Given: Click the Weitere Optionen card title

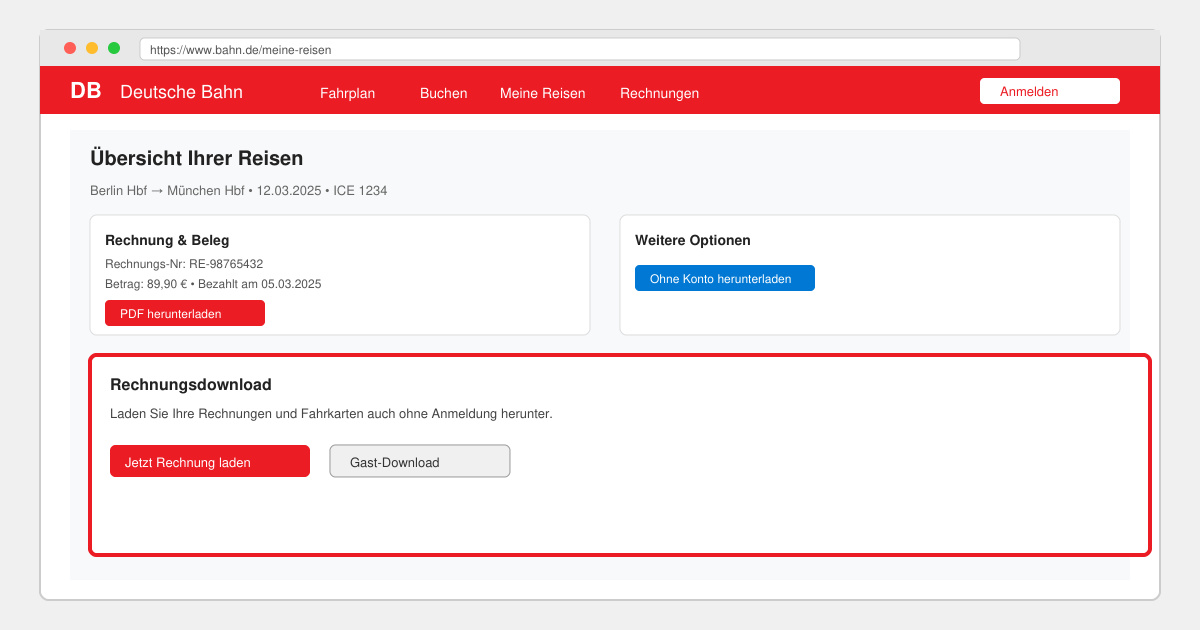Looking at the screenshot, I should pos(693,240).
